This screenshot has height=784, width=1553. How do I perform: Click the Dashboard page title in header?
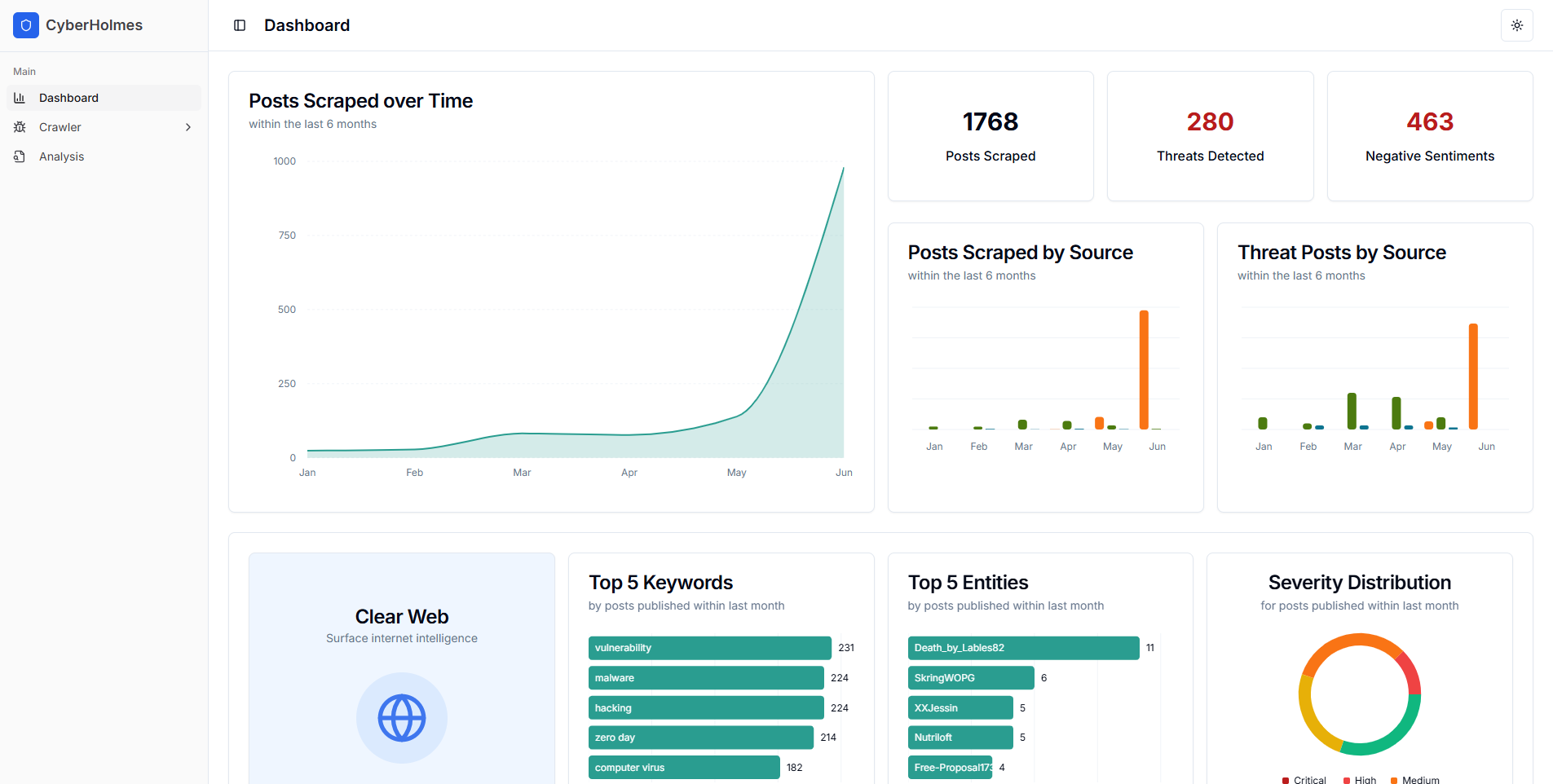[x=307, y=25]
